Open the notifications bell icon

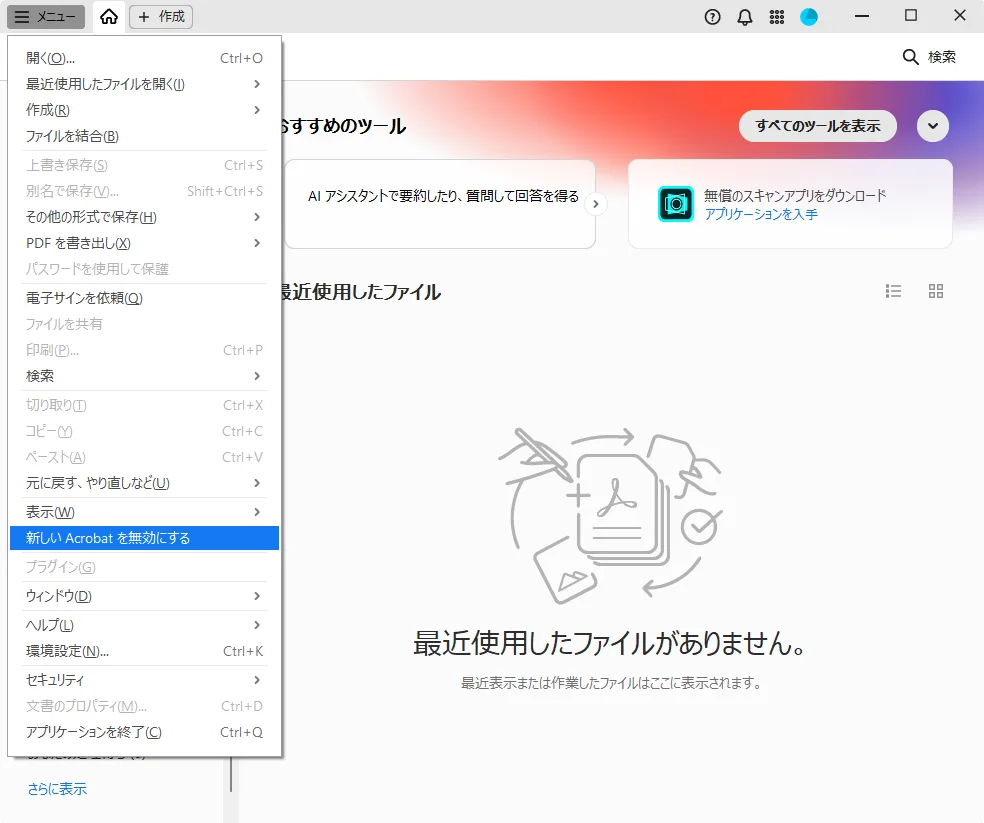(x=745, y=17)
